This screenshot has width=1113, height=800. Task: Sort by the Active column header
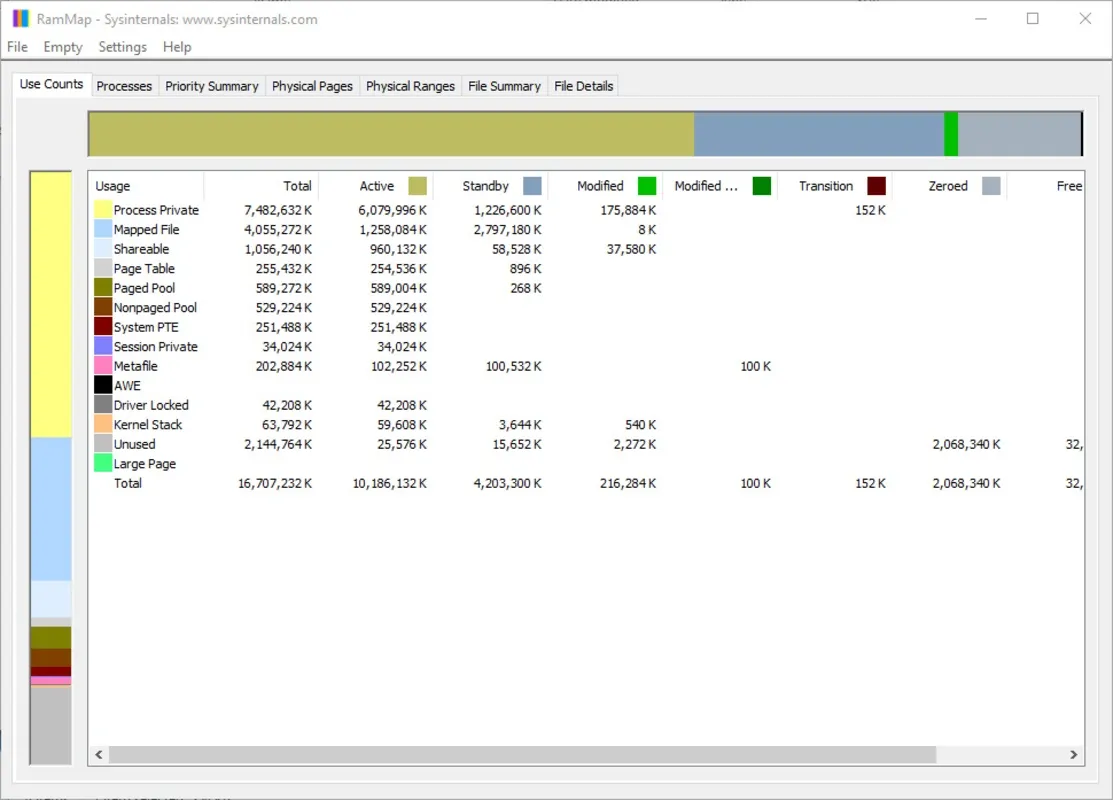click(376, 186)
